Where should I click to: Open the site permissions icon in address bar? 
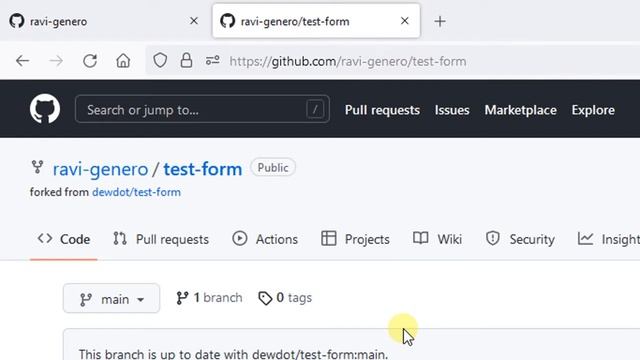point(212,61)
